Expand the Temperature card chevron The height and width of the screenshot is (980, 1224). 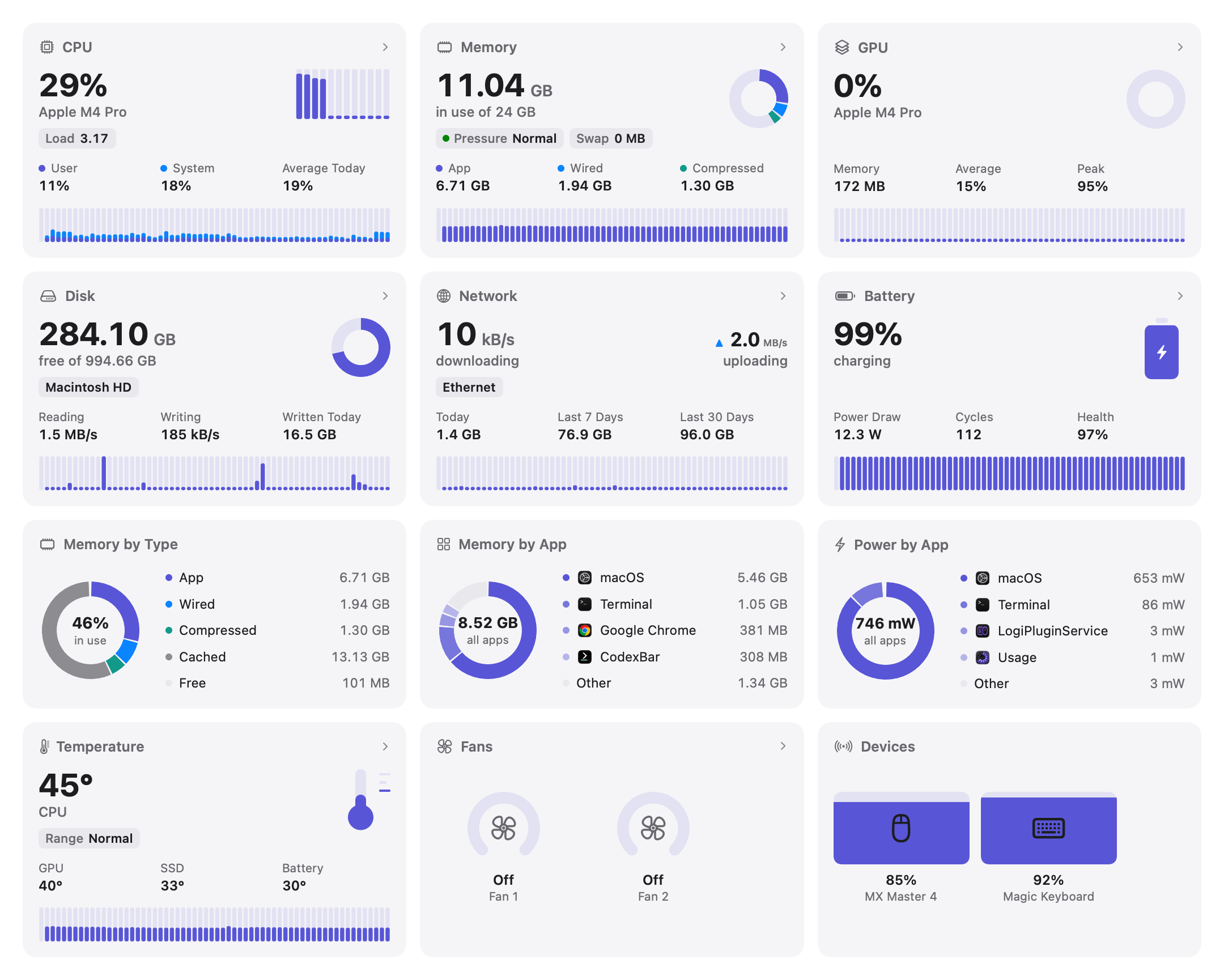tap(385, 746)
